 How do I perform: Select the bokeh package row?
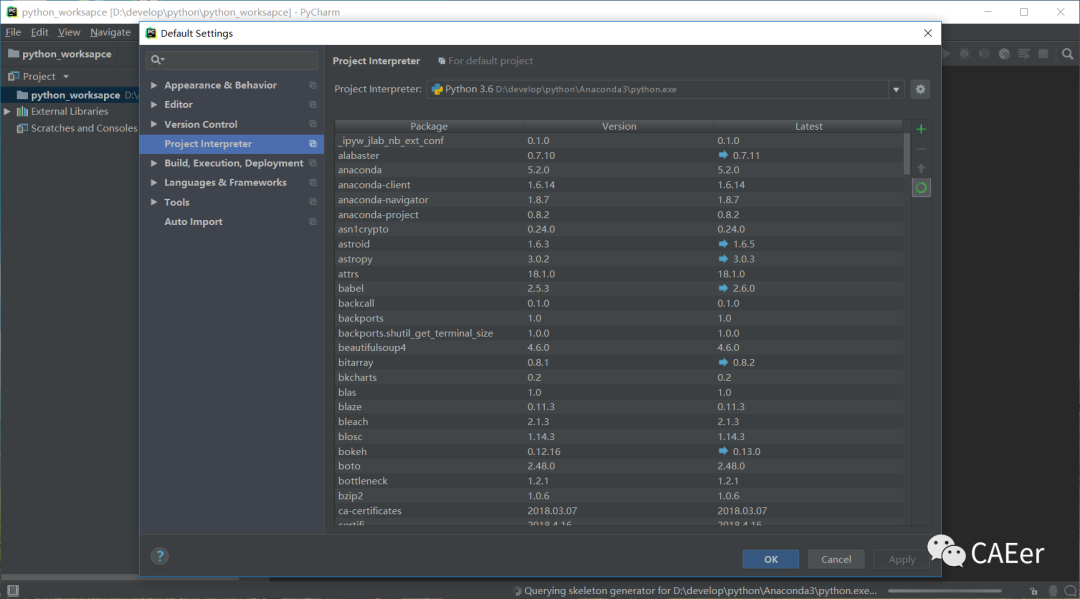coord(619,452)
